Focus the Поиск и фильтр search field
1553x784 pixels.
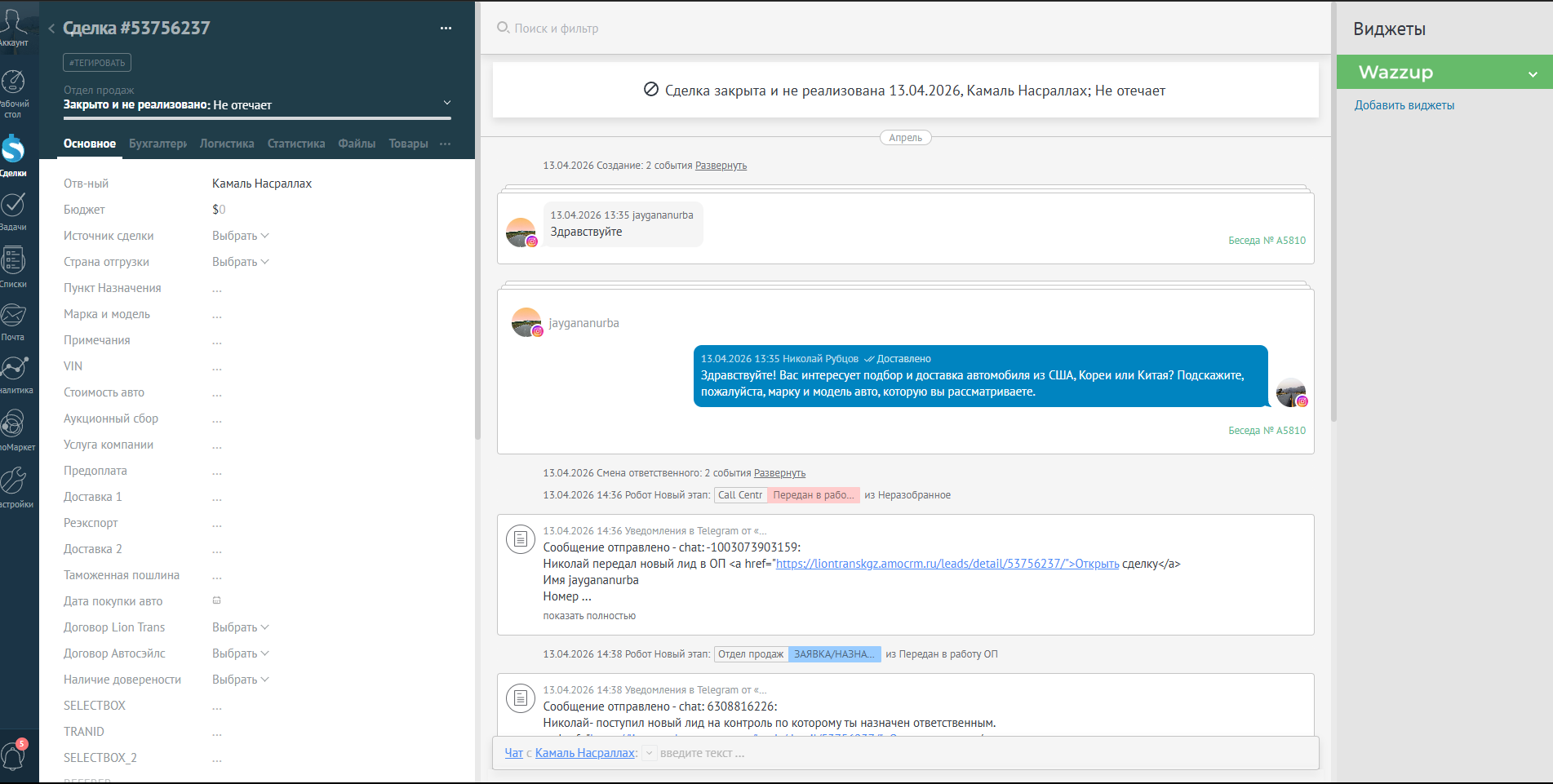[557, 29]
